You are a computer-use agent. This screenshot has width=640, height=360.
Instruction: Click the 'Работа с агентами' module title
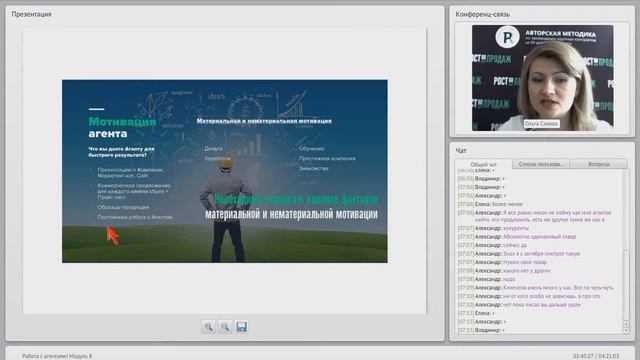pos(57,356)
